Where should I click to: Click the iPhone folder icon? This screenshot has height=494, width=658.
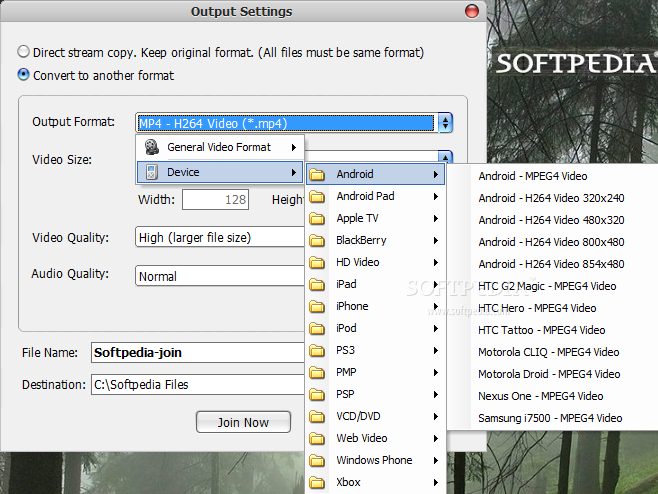(x=317, y=306)
